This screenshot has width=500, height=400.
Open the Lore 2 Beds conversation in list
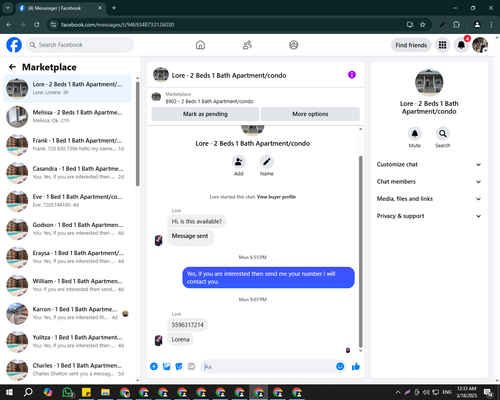tap(67, 88)
